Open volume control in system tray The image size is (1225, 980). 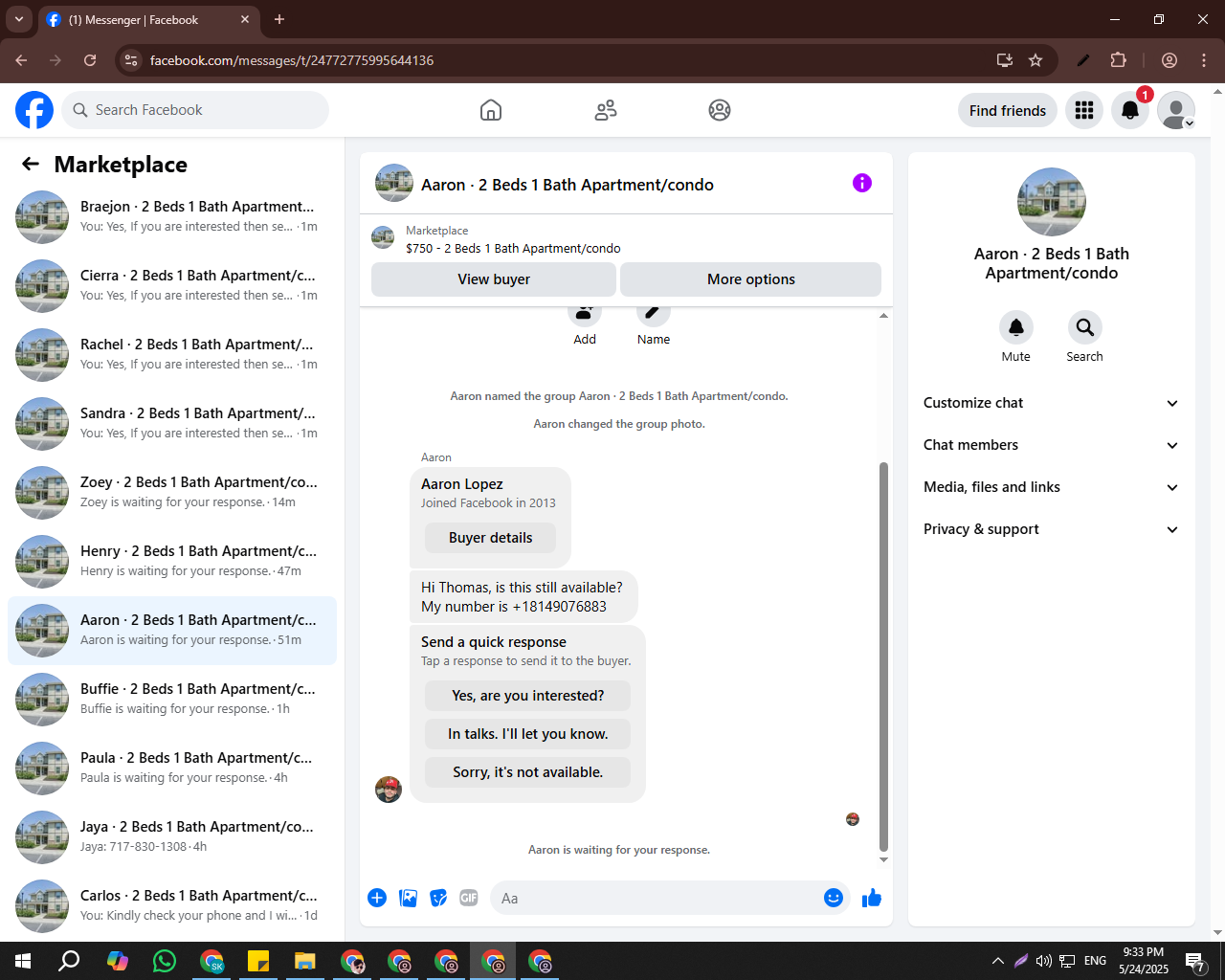1043,961
